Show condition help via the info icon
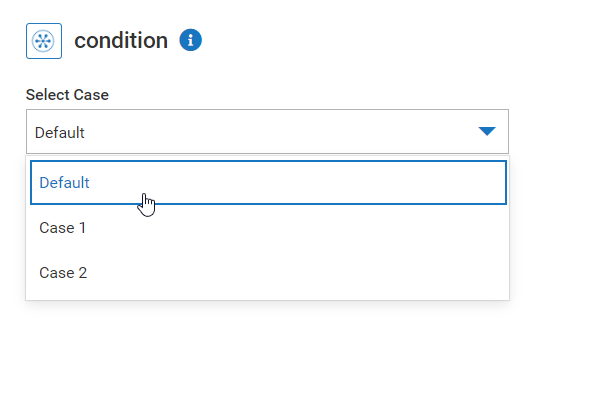 (x=190, y=40)
